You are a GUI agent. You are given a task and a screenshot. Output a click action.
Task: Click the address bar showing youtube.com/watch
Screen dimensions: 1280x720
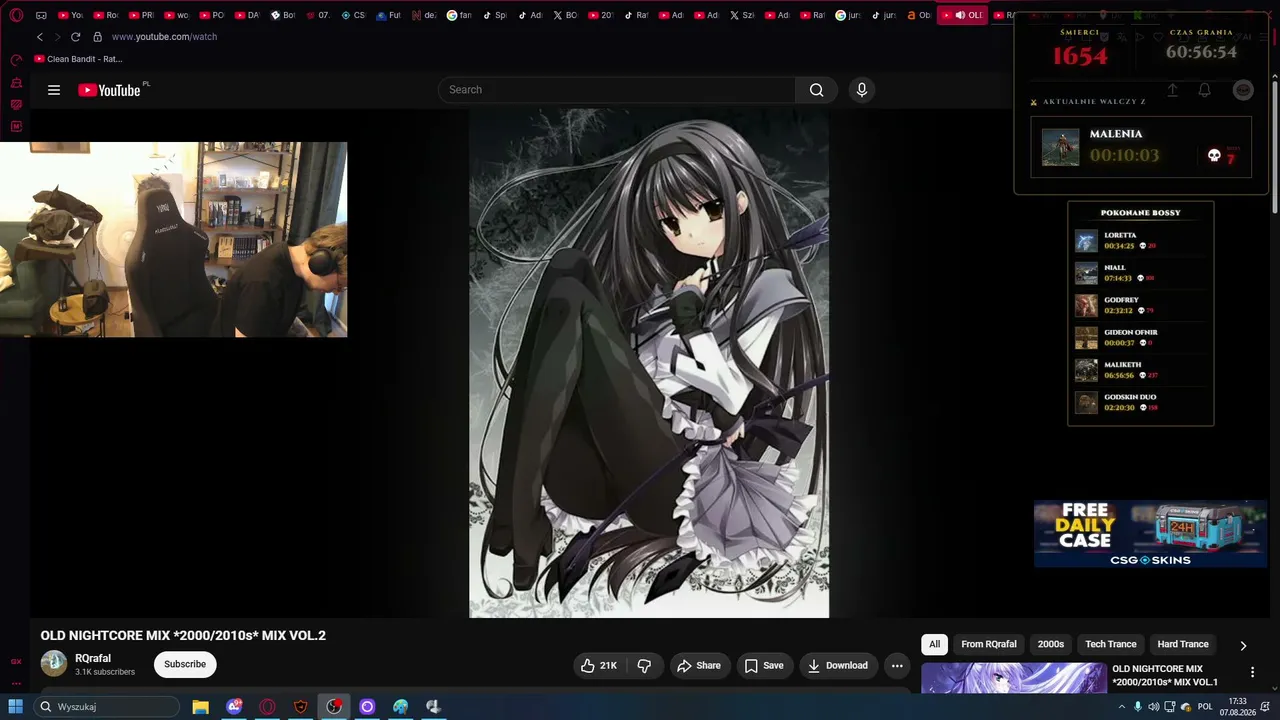tap(164, 37)
